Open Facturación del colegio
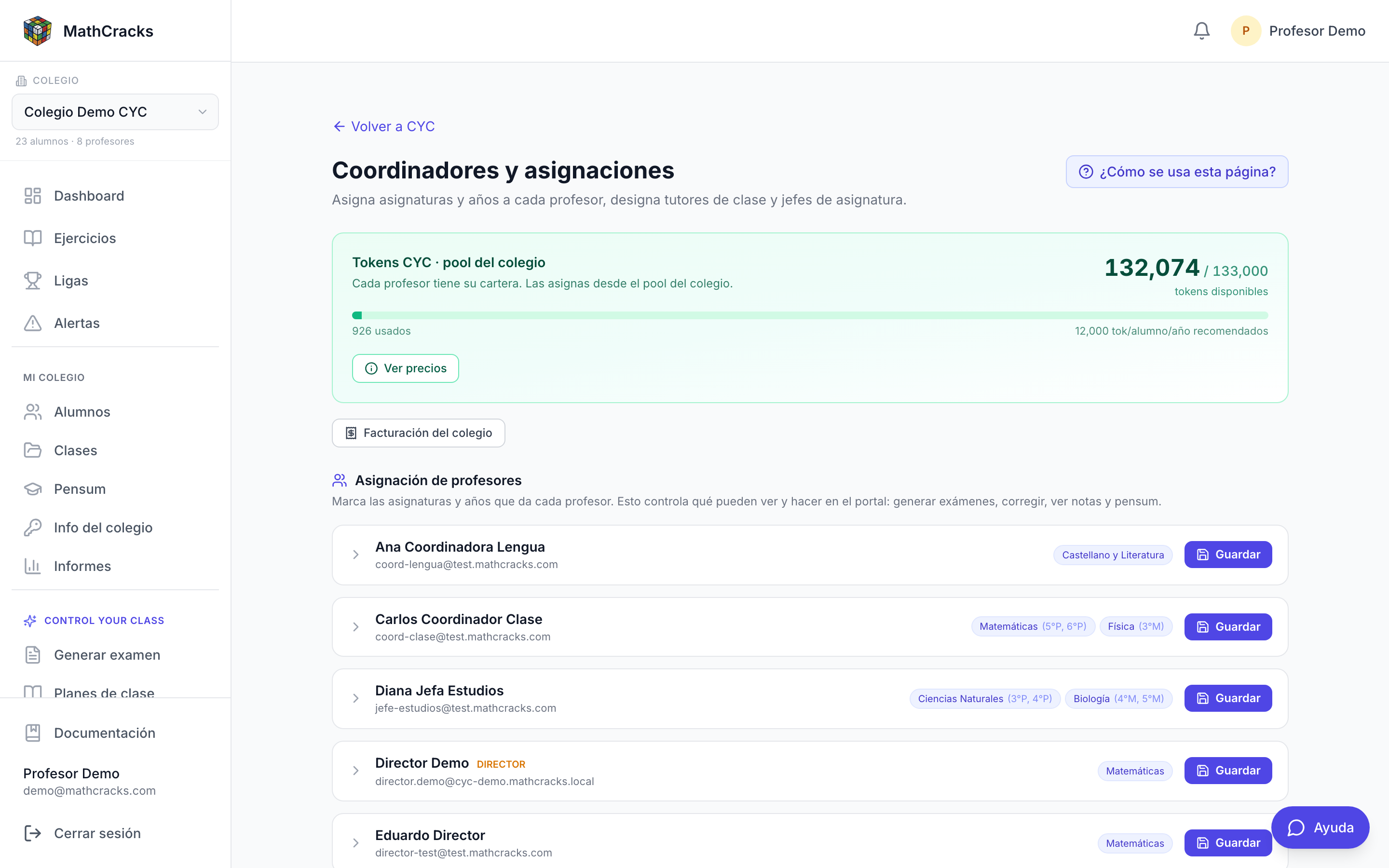 point(419,433)
